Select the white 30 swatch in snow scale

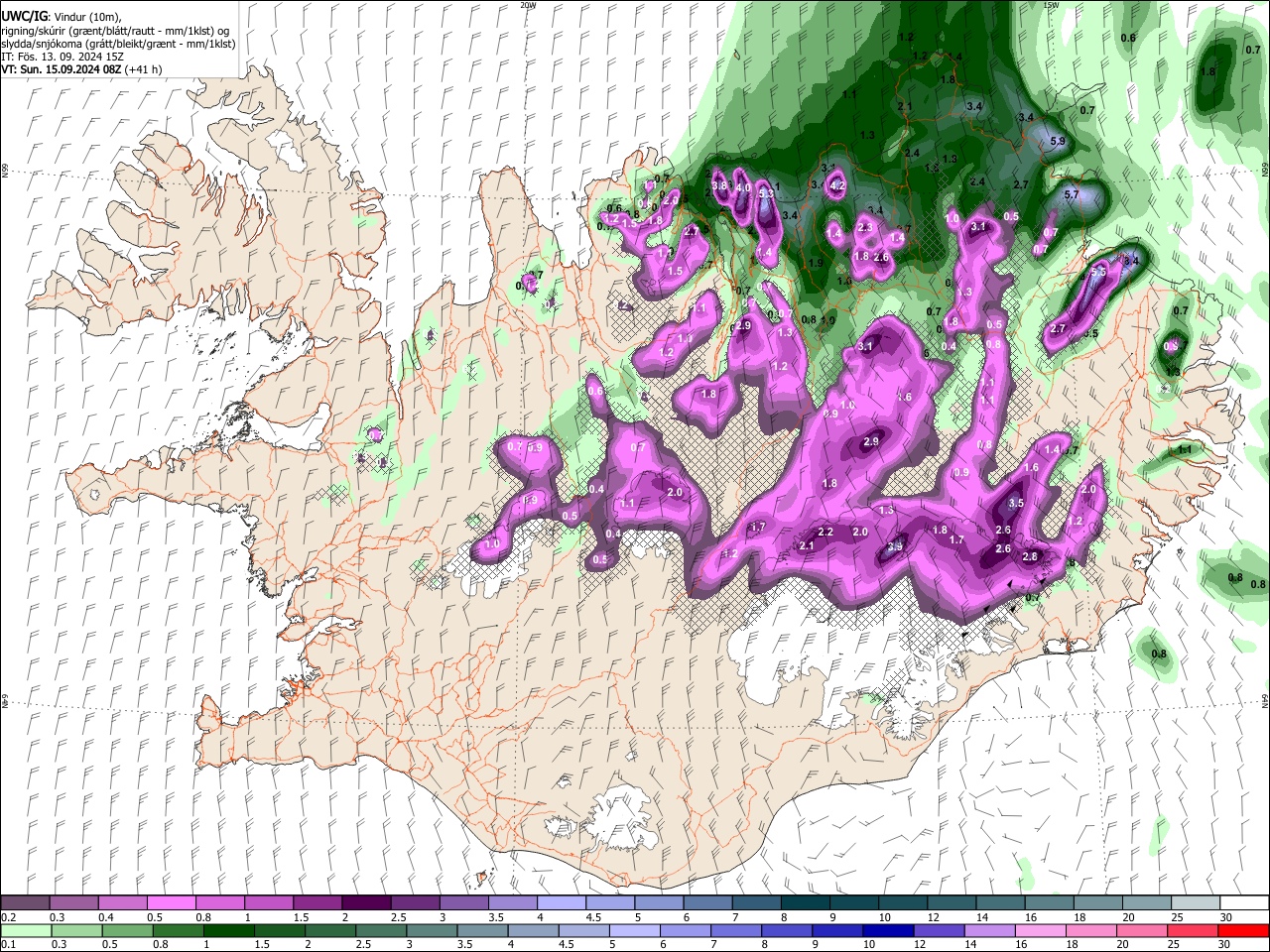[x=1244, y=903]
